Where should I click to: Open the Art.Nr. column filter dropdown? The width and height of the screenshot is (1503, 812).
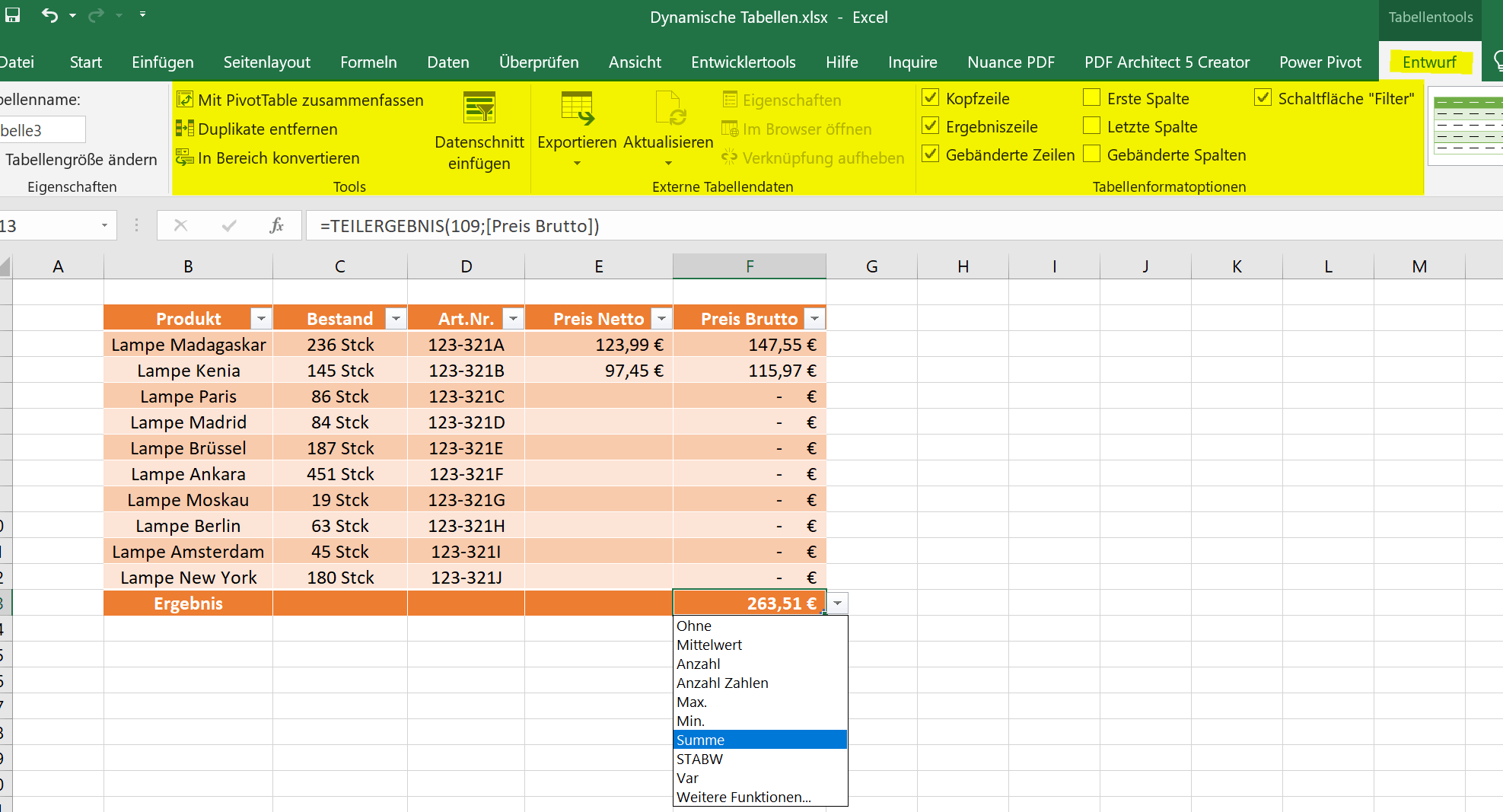[x=513, y=319]
